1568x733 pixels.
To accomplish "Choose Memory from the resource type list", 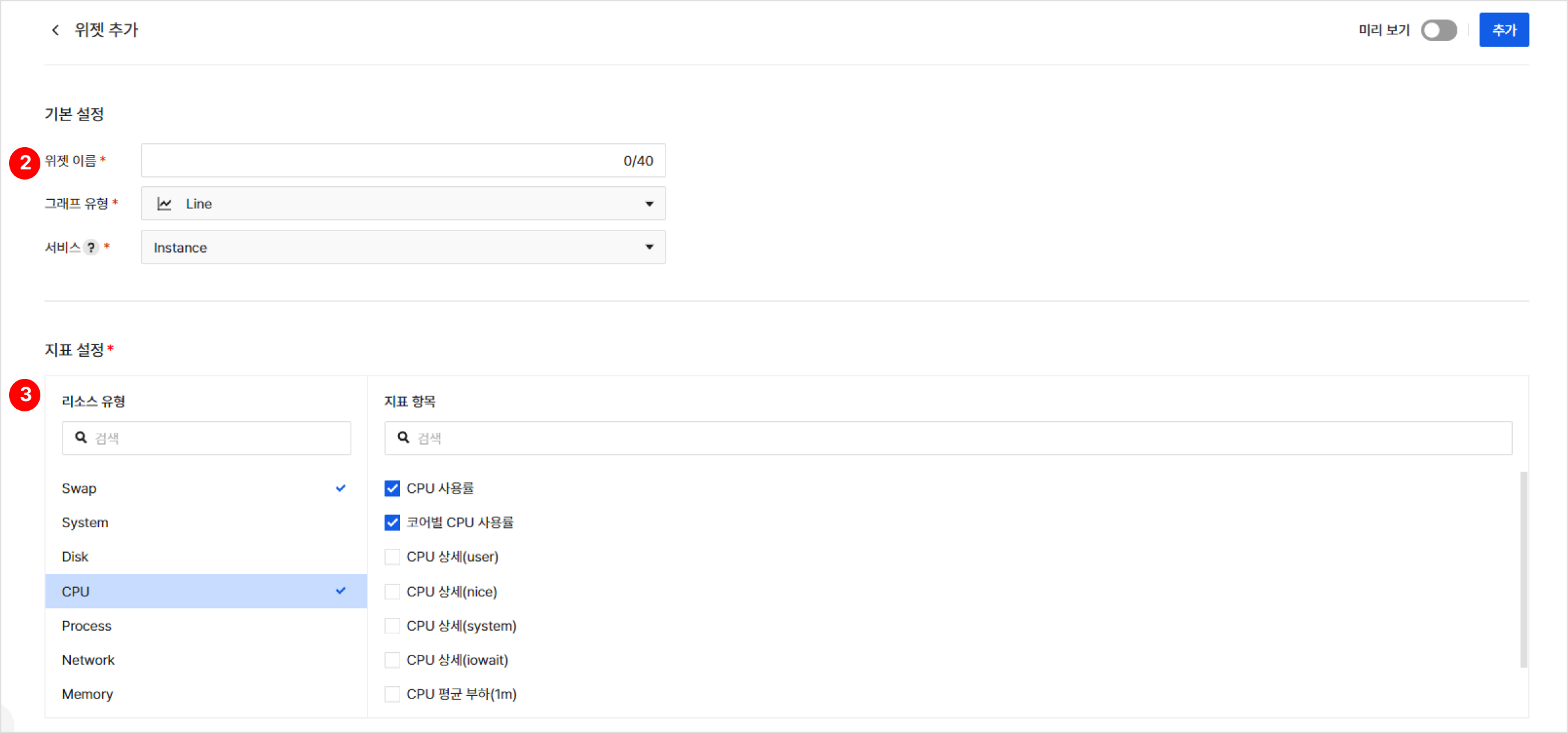I will tap(87, 694).
